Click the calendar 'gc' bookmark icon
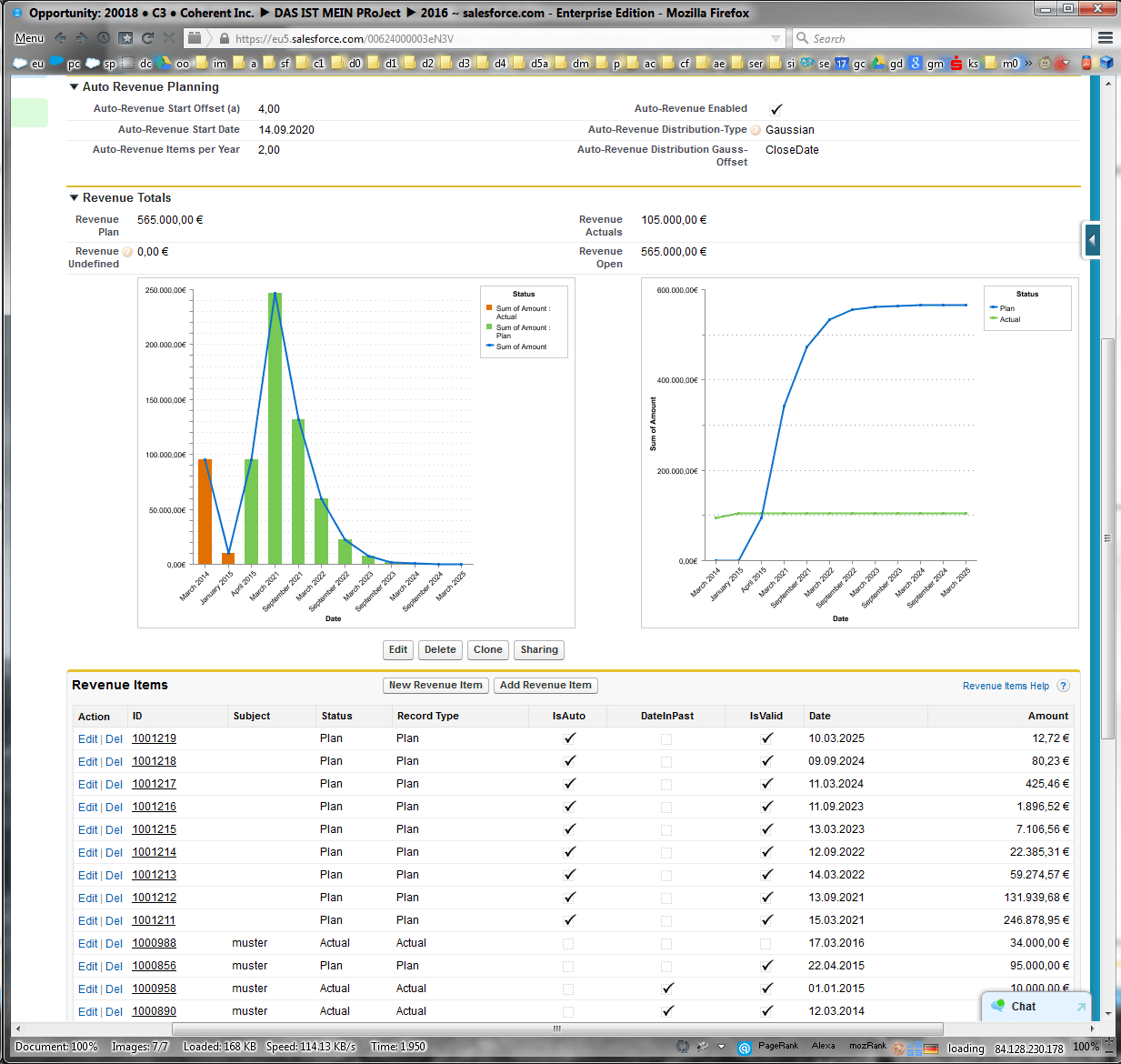The image size is (1121, 1064). pyautogui.click(x=842, y=64)
